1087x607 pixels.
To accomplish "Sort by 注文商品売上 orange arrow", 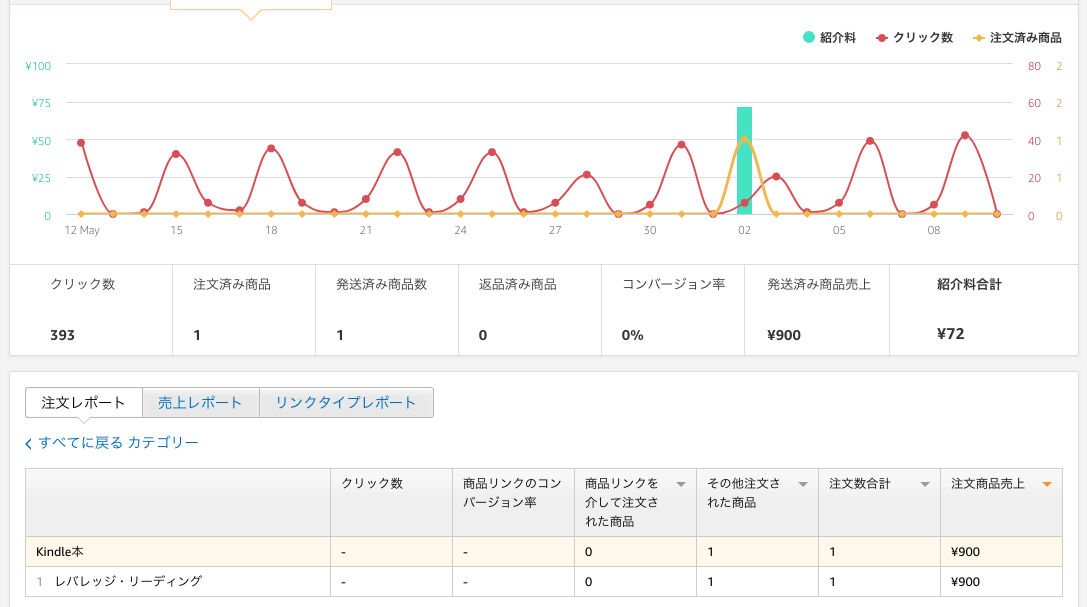I will coord(1047,484).
